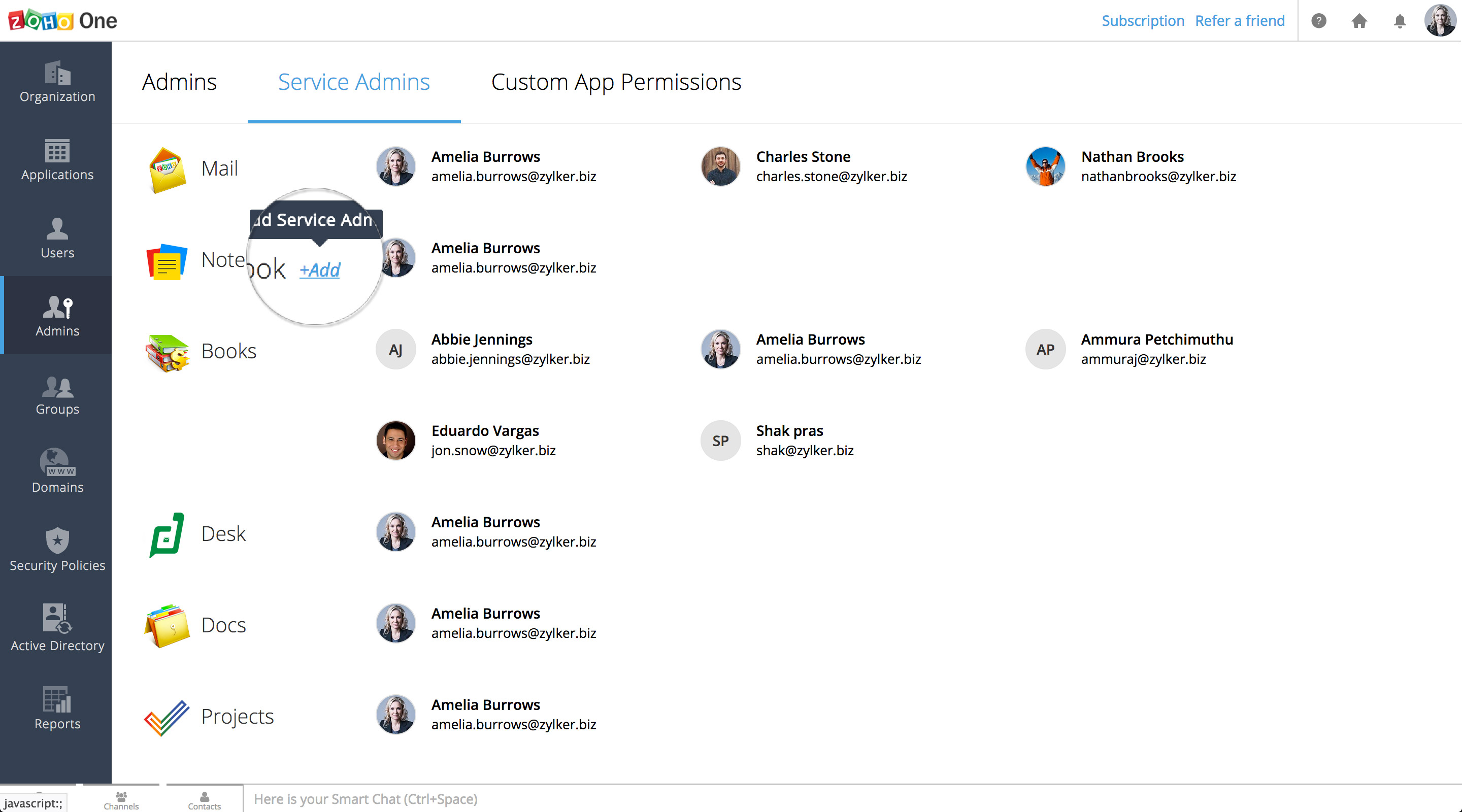Open the Reports section
Image resolution: width=1462 pixels, height=812 pixels.
pos(57,707)
